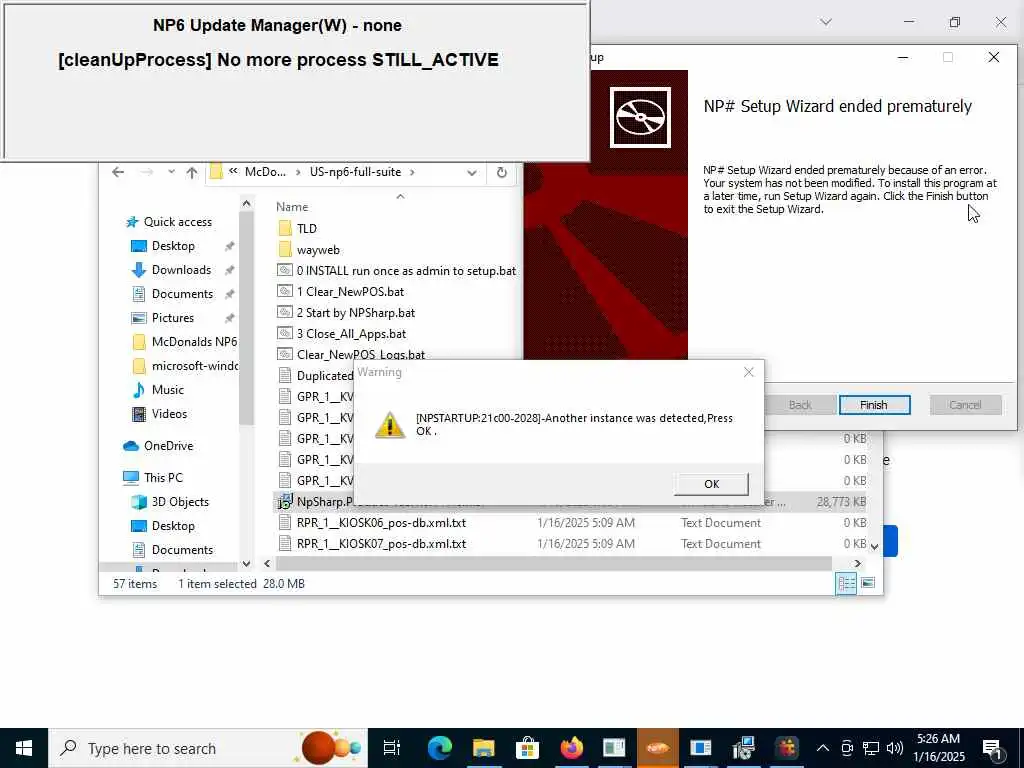This screenshot has width=1024, height=768.
Task: Open microsoft-windo folder in sidebar
Action: click(185, 366)
